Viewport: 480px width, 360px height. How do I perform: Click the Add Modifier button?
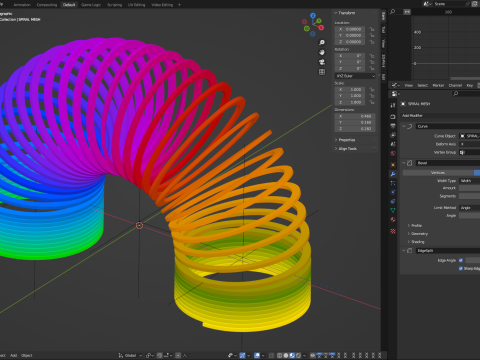coord(440,116)
